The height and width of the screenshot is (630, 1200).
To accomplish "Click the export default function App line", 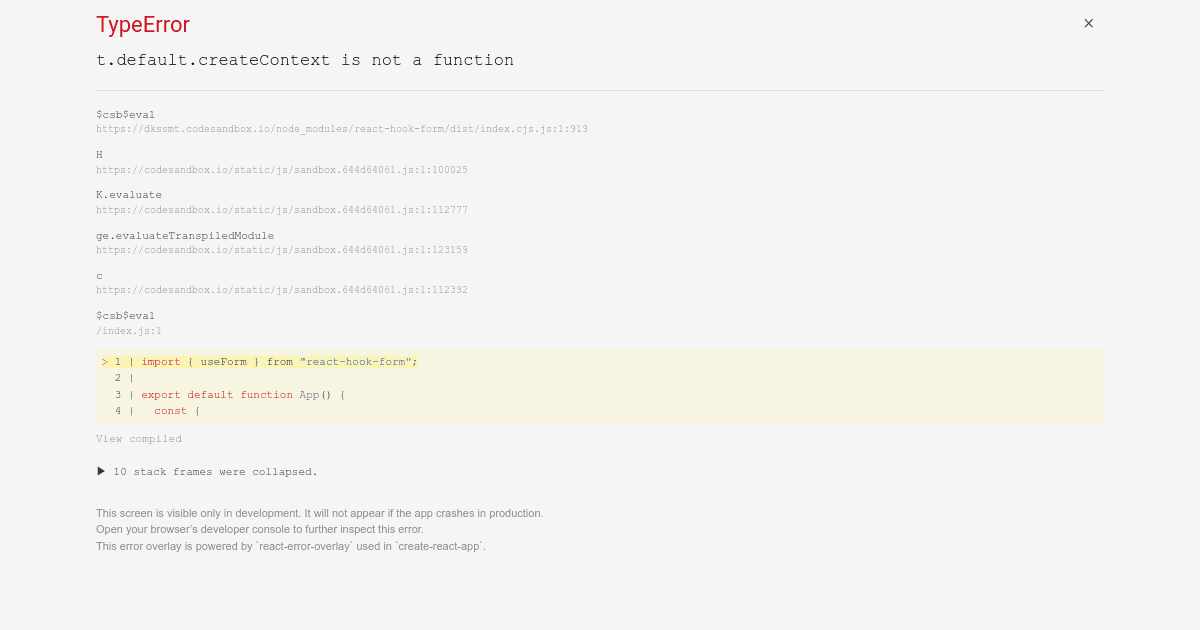I will point(230,395).
